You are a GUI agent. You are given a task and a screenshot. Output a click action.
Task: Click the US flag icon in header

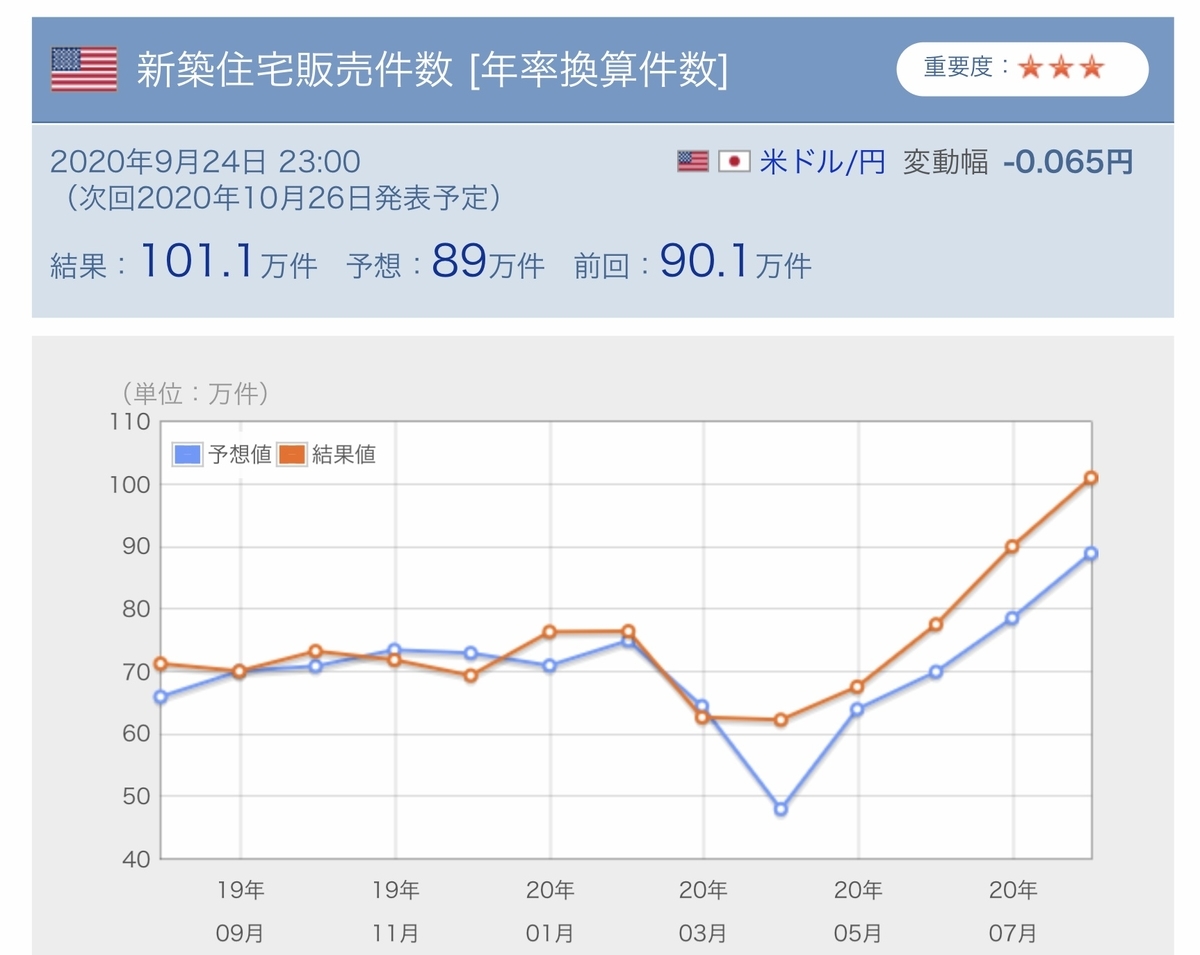[x=84, y=69]
